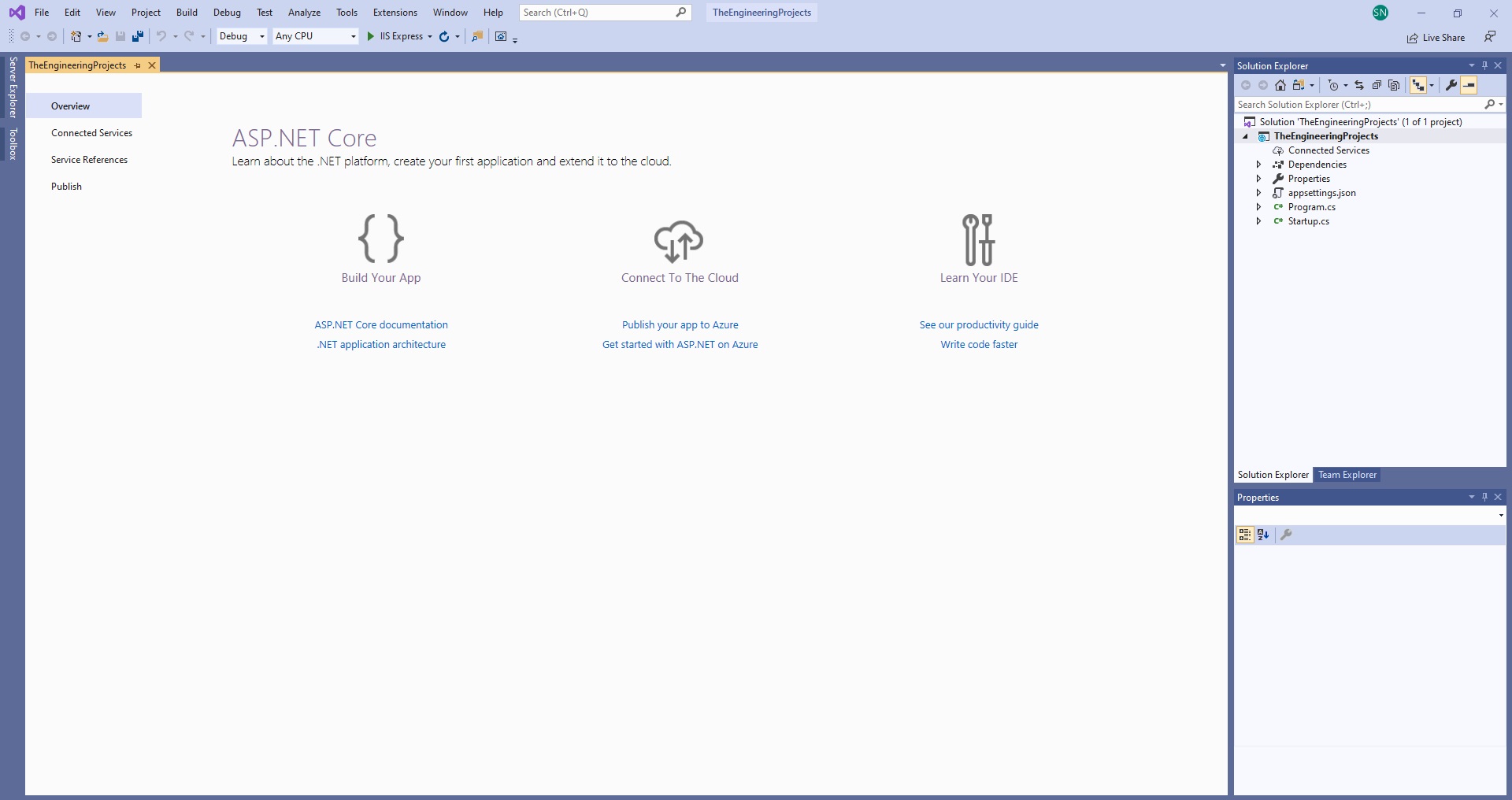This screenshot has width=1512, height=800.
Task: Click the SN account avatar
Action: point(1380,13)
